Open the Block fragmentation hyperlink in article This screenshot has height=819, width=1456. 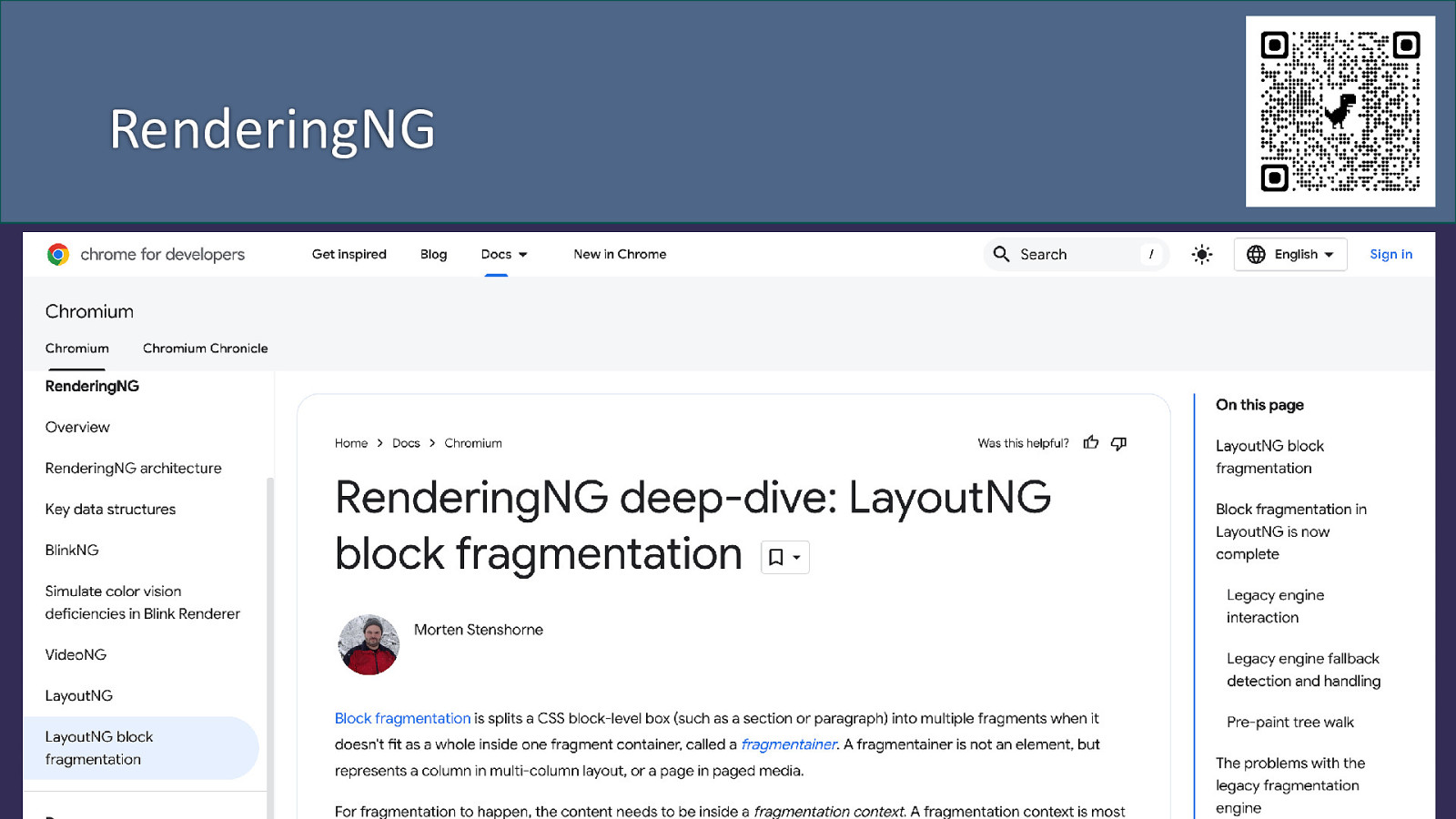(402, 718)
